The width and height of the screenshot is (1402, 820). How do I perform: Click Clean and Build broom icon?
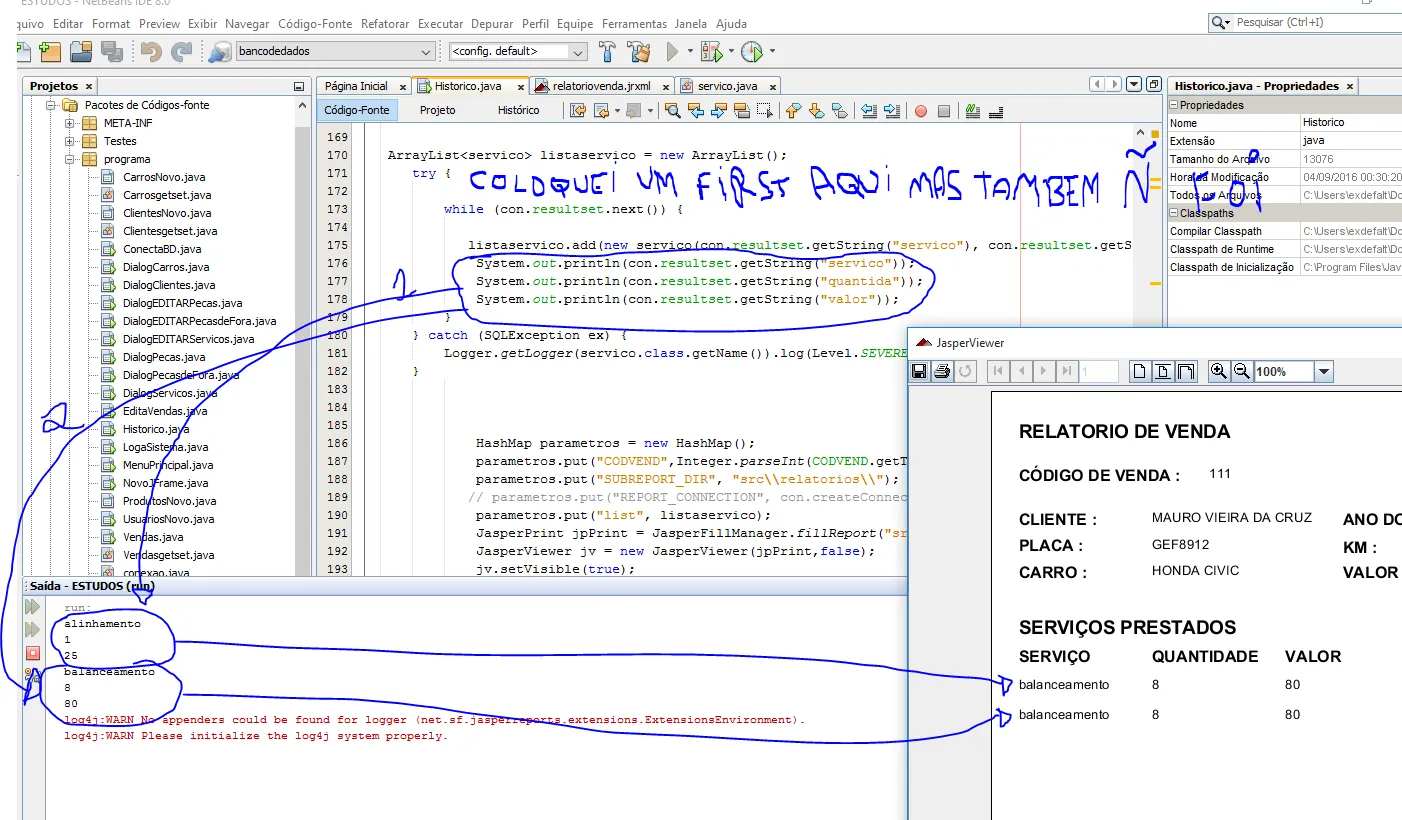pyautogui.click(x=638, y=51)
